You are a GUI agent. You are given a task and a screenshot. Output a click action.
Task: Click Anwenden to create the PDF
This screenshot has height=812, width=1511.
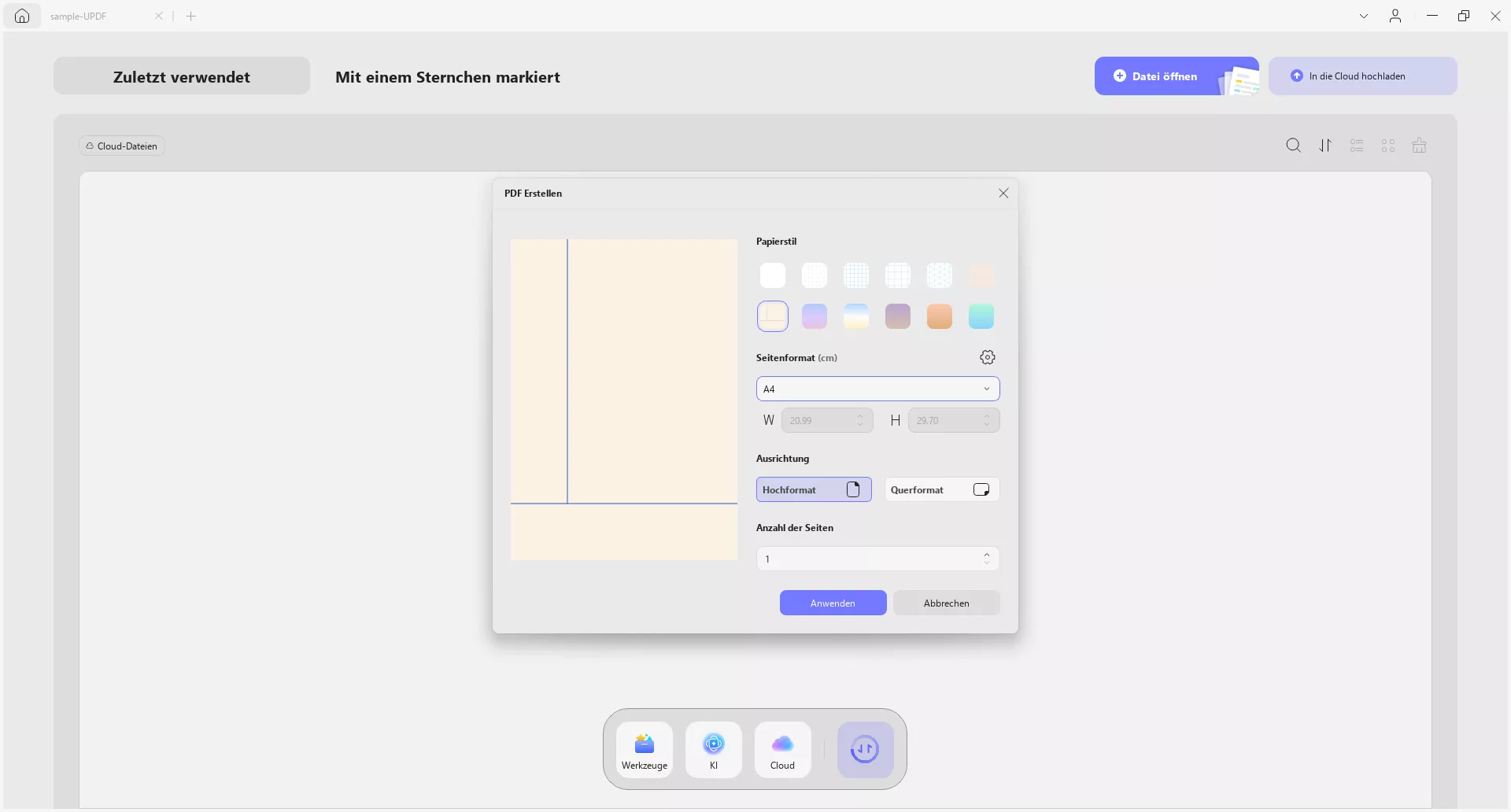pos(833,603)
